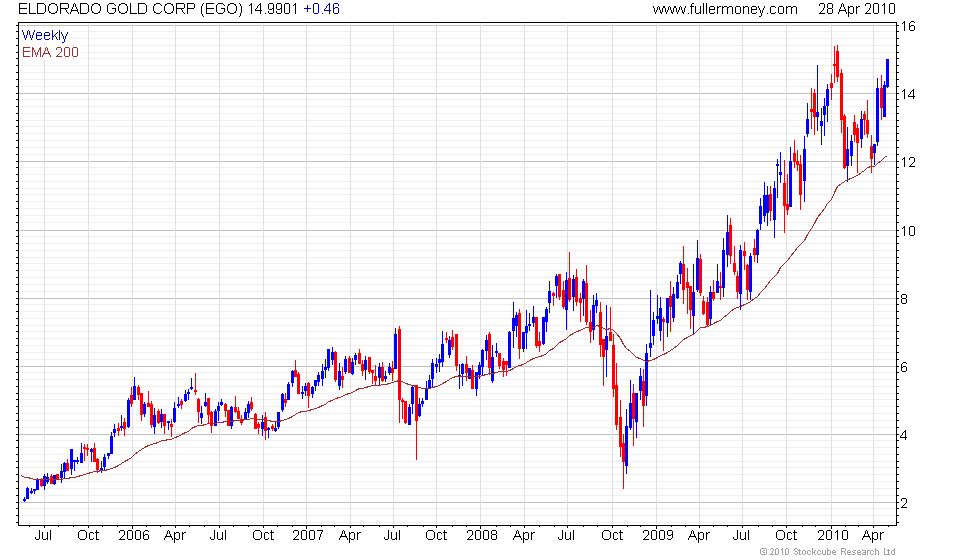
Task: Click the Apr label right after 2006
Action: (175, 536)
